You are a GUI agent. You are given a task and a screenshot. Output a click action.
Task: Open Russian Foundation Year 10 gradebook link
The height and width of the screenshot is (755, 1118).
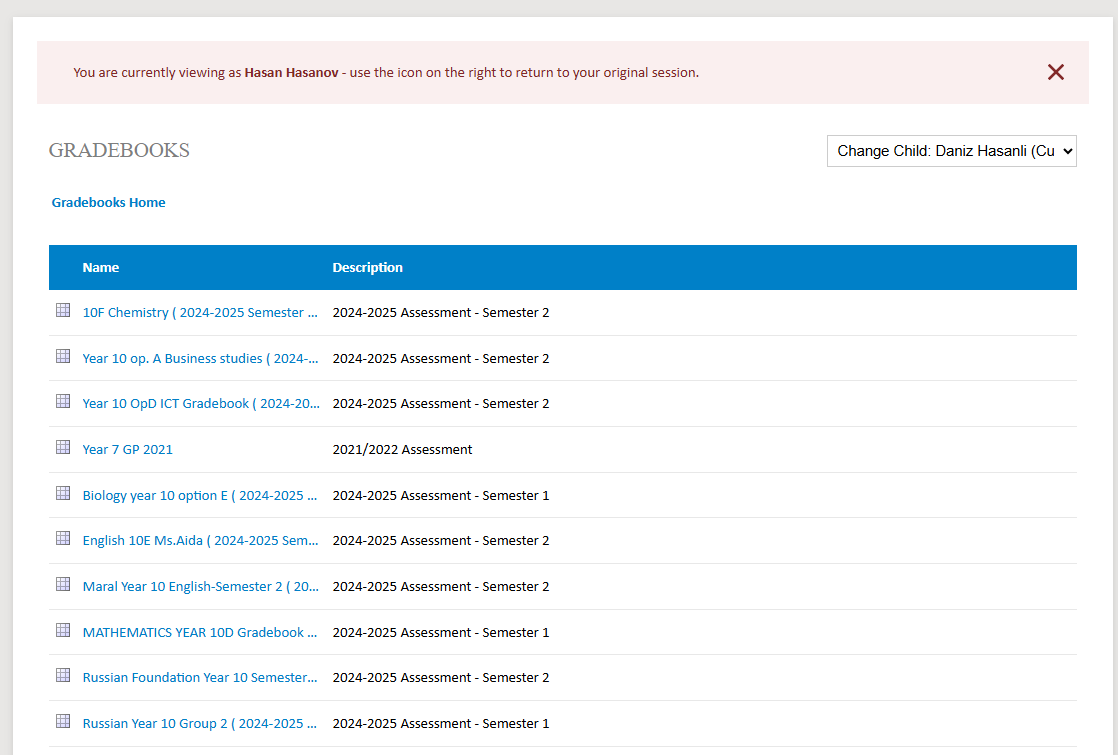pos(200,678)
